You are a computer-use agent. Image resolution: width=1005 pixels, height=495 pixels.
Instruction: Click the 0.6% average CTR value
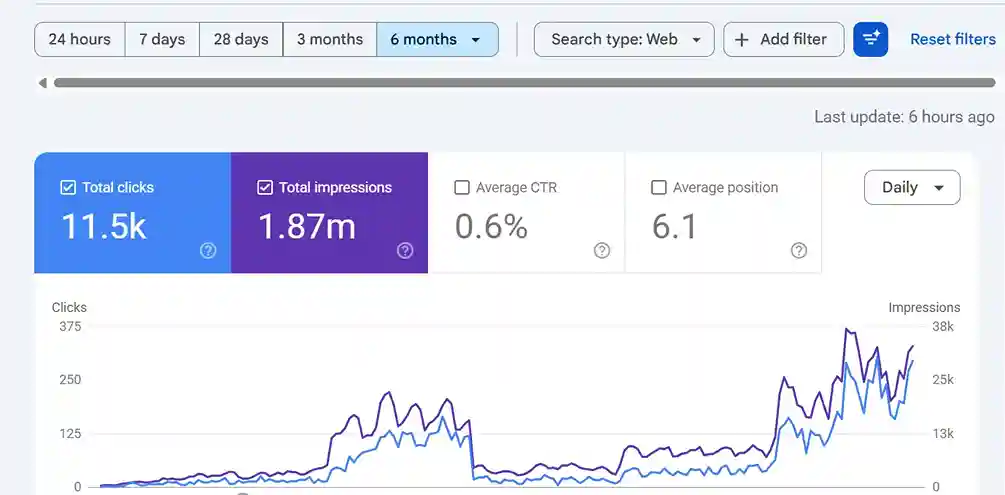tap(491, 226)
